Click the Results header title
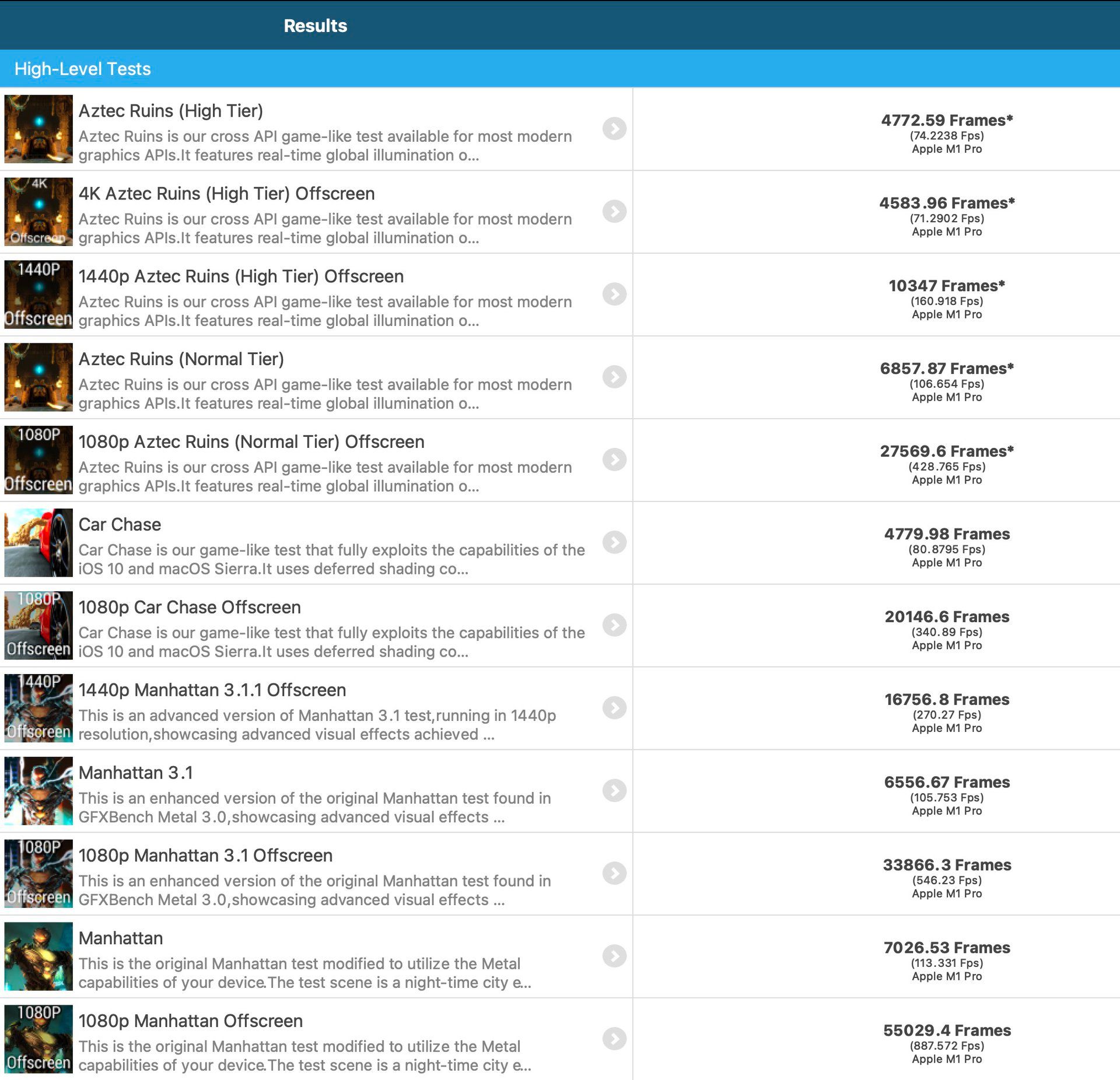The height and width of the screenshot is (1080, 1120). click(x=315, y=26)
